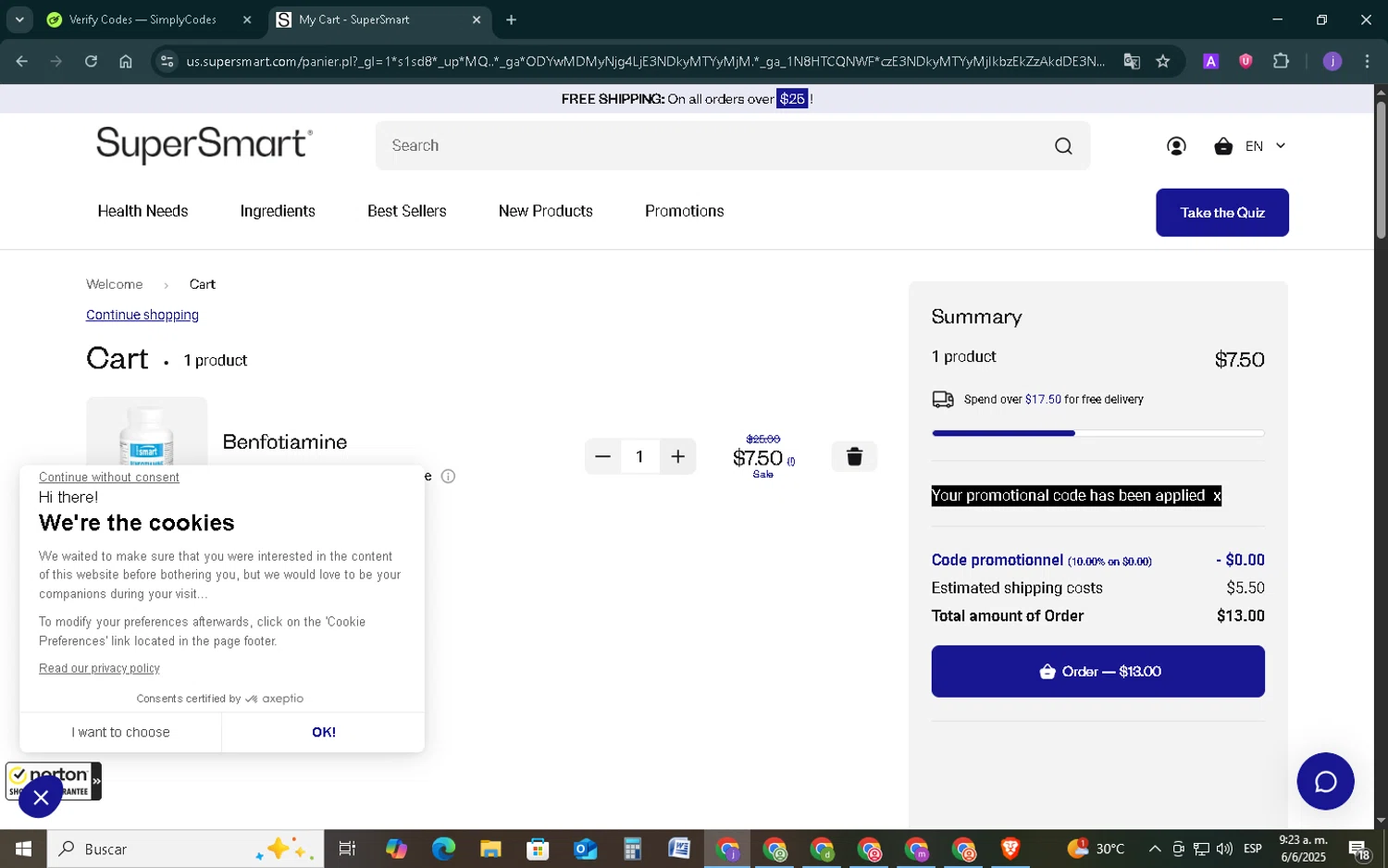Open the Health Needs menu
This screenshot has height=868, width=1388.
(x=143, y=212)
